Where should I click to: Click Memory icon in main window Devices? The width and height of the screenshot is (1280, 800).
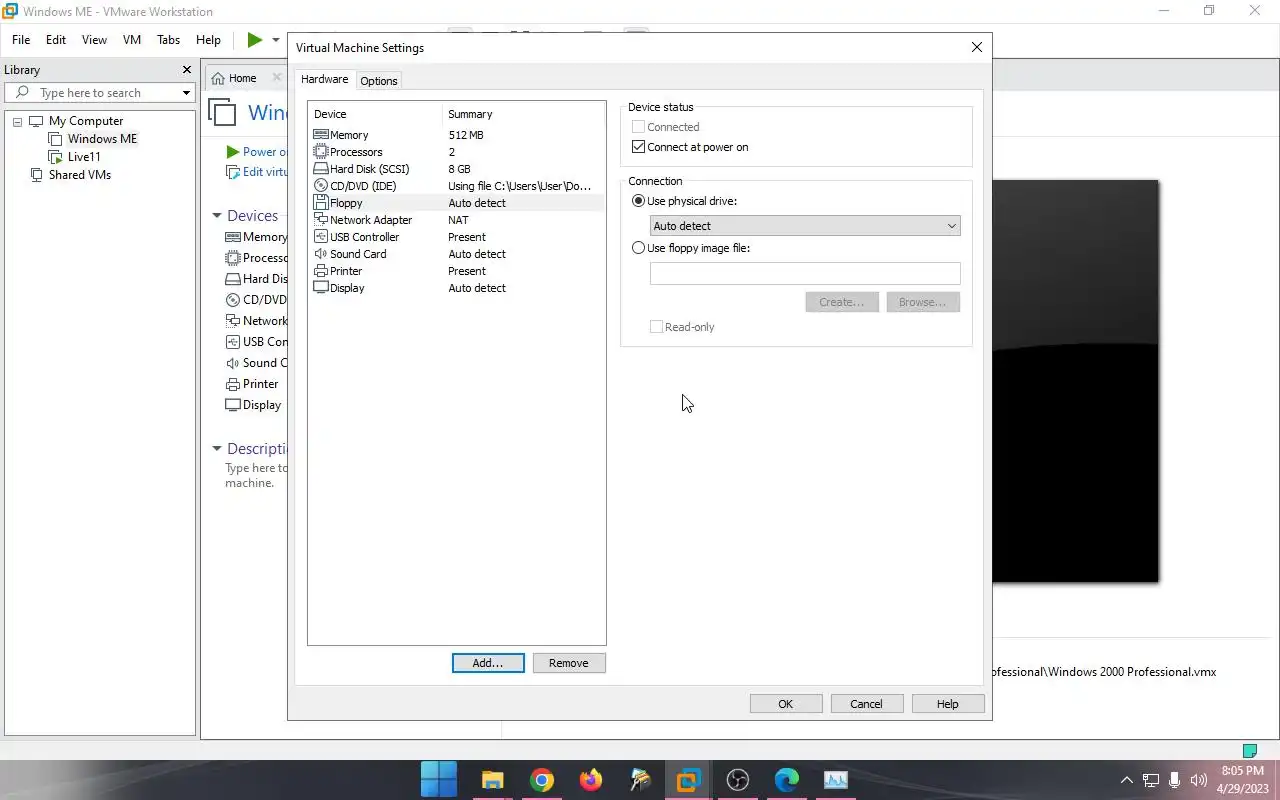(x=233, y=237)
